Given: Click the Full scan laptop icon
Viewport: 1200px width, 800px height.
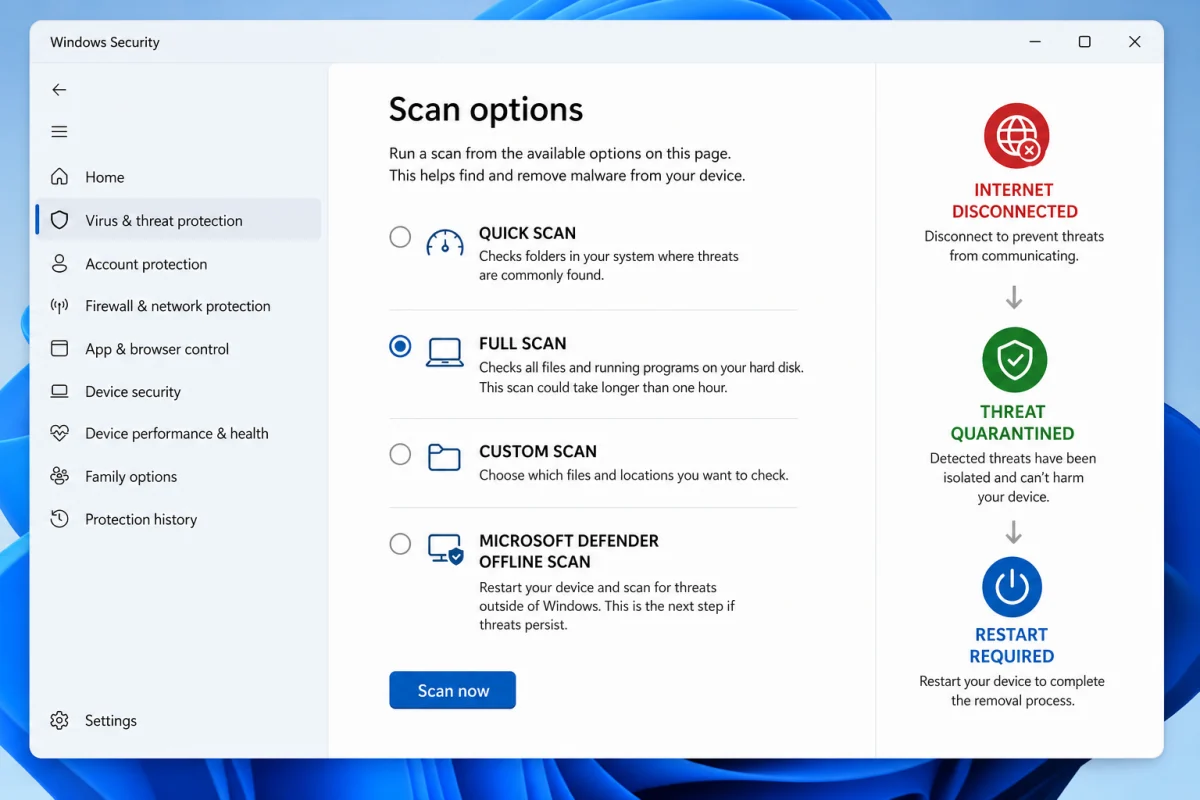Looking at the screenshot, I should (445, 352).
